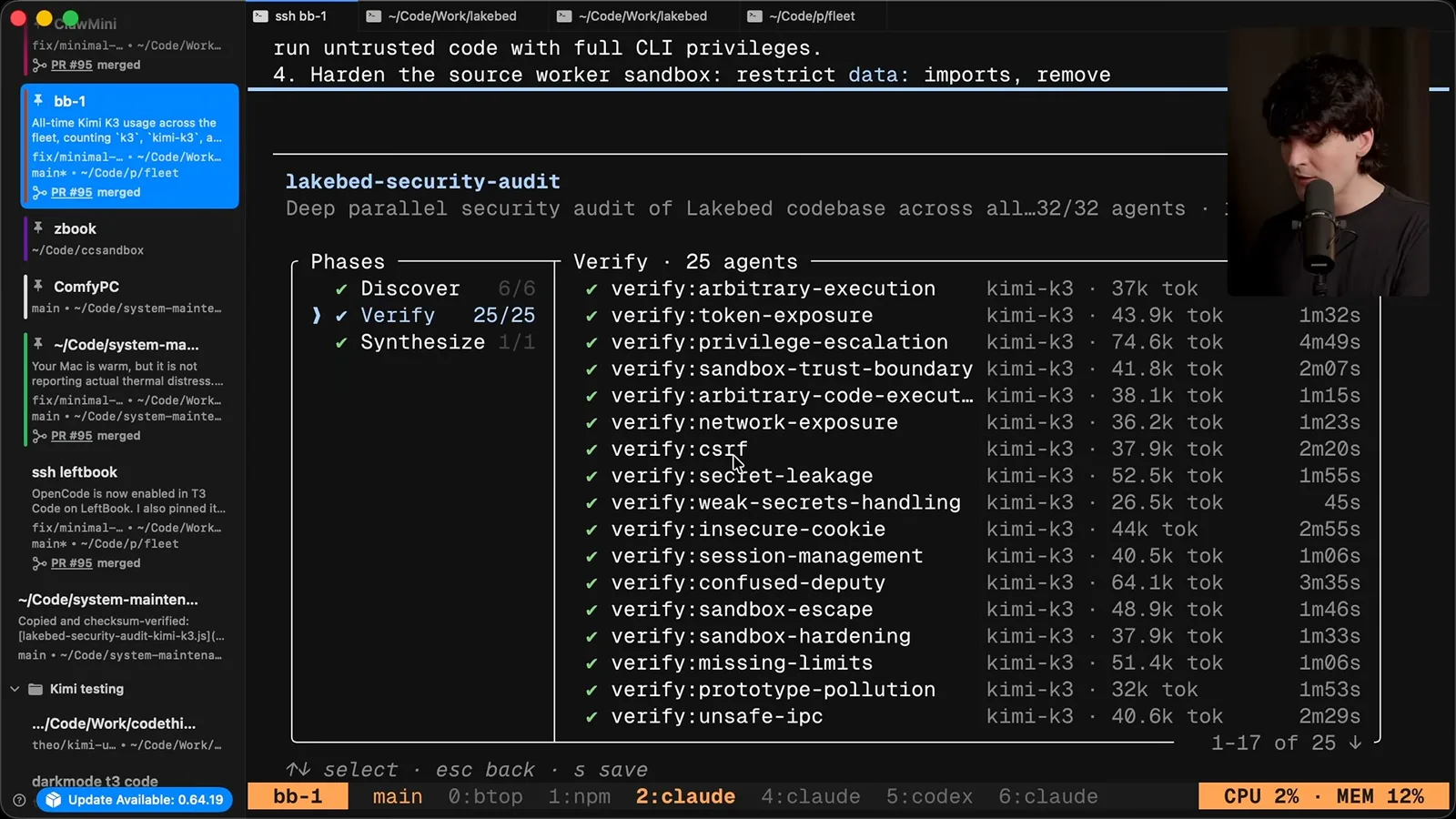Viewport: 1456px width, 819px height.
Task: Open PR #95 link under the ~/Code/system-ma... session
Action: coord(72,436)
